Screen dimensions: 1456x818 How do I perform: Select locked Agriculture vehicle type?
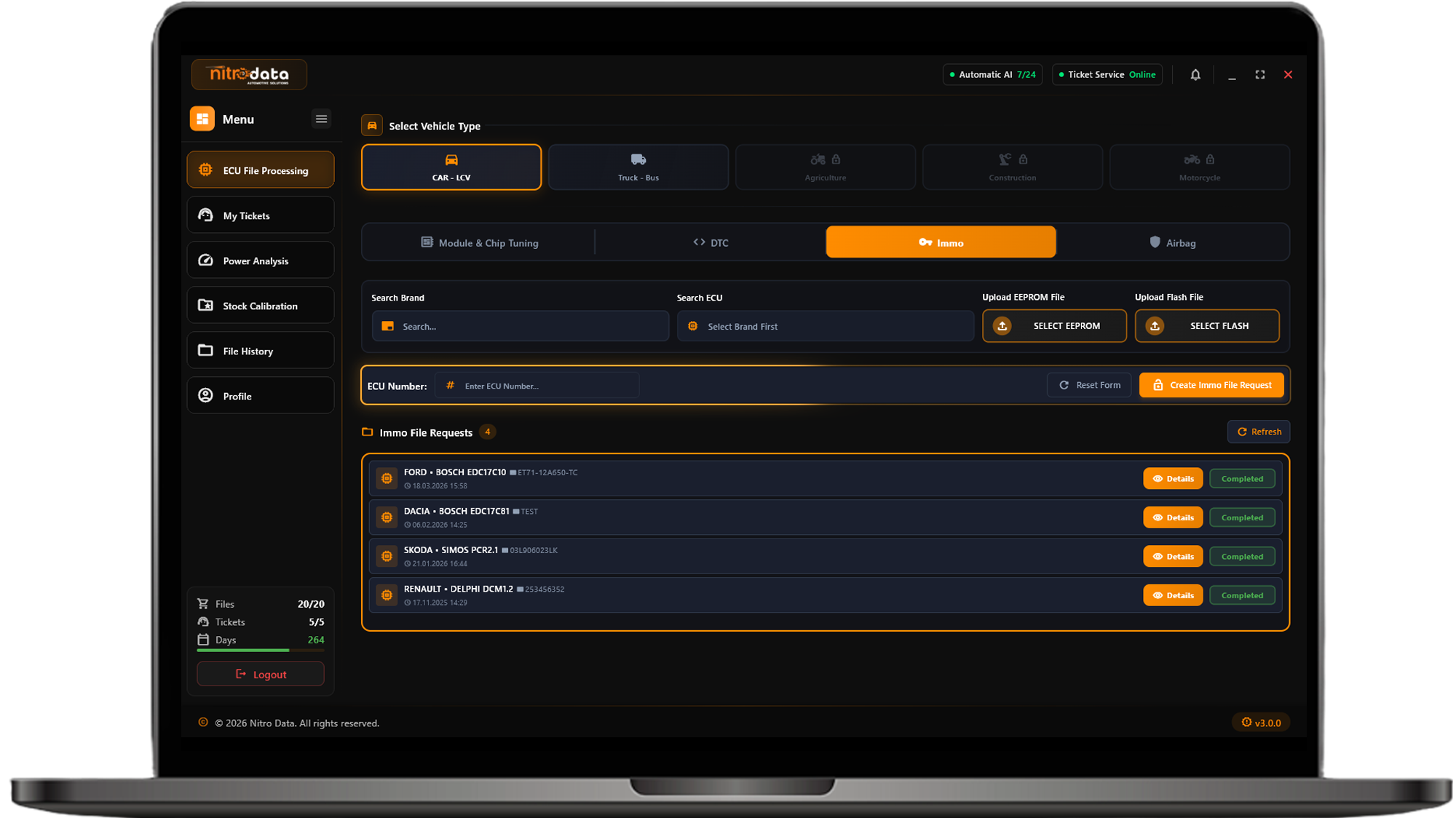826,167
